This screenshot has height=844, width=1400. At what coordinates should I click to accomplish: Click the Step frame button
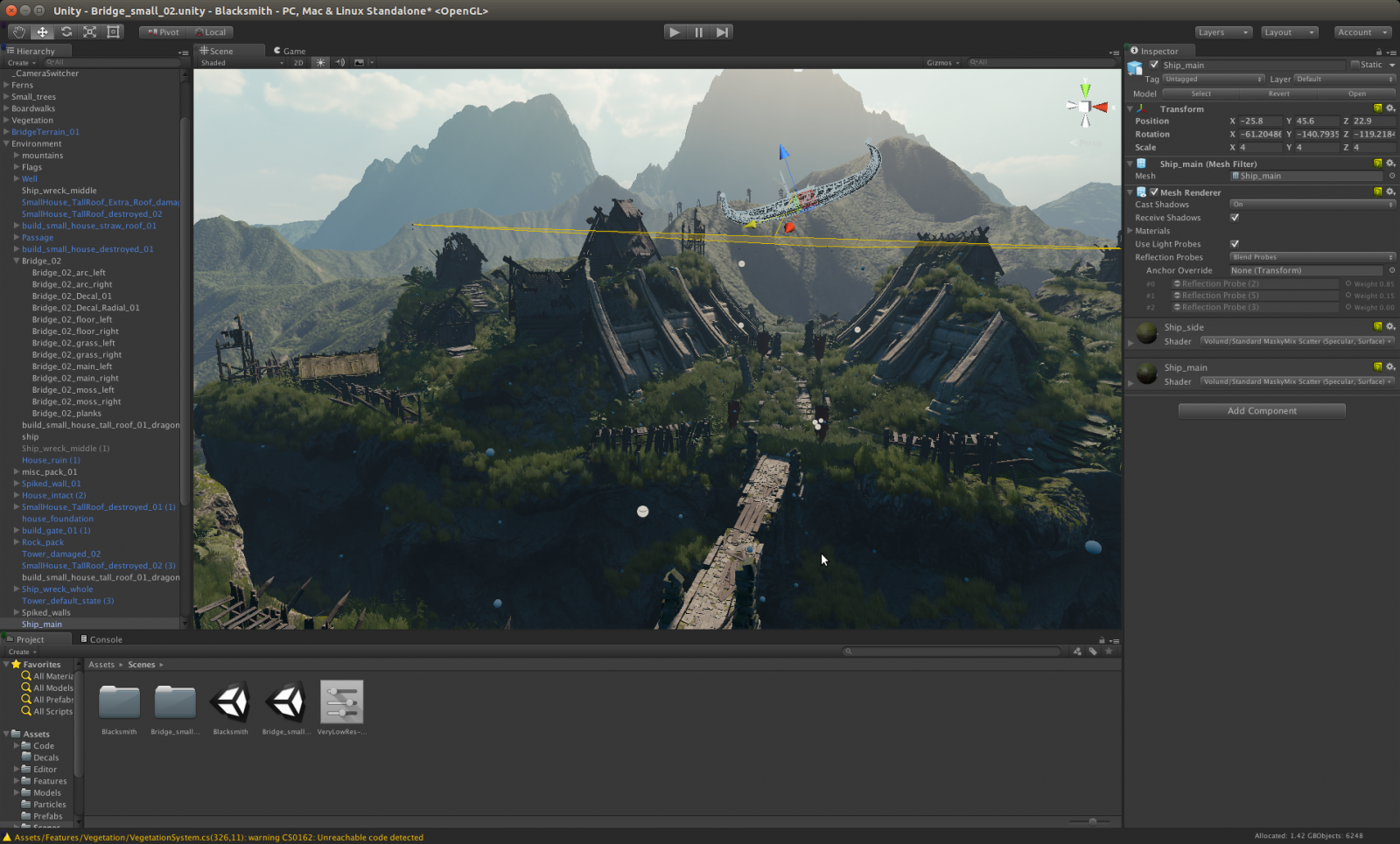point(722,32)
